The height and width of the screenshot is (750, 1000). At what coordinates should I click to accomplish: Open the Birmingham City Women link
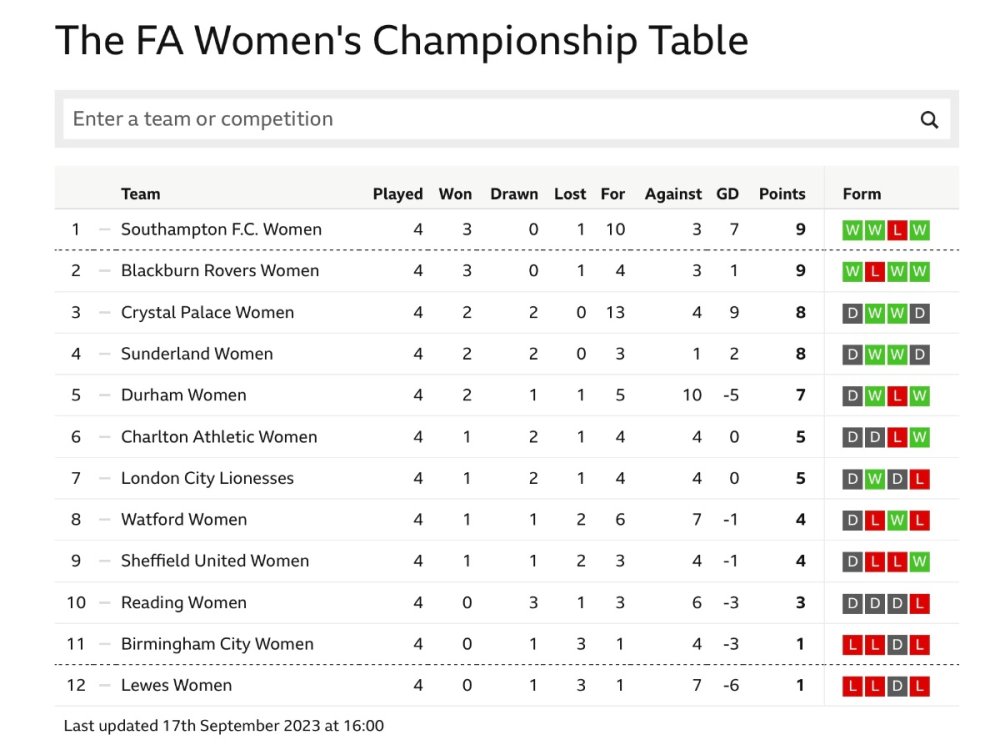click(x=217, y=644)
